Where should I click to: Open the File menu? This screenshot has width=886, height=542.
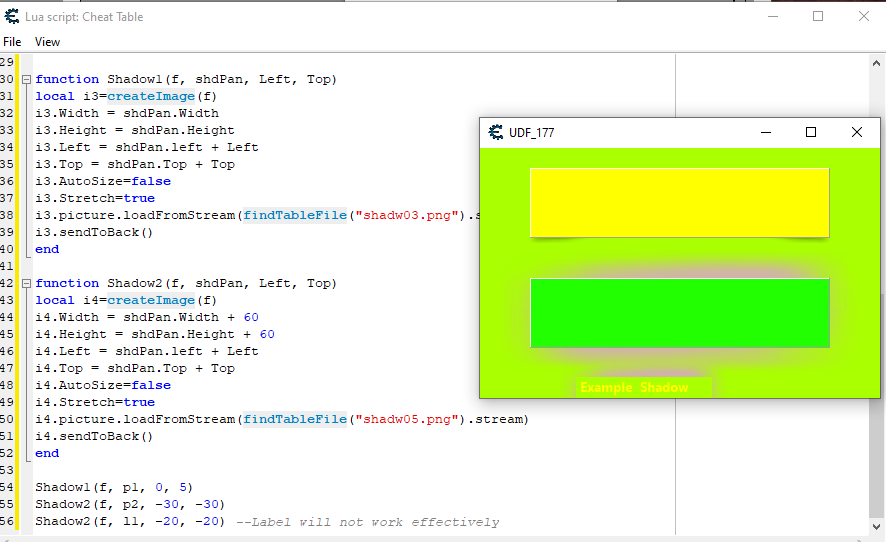pyautogui.click(x=12, y=42)
